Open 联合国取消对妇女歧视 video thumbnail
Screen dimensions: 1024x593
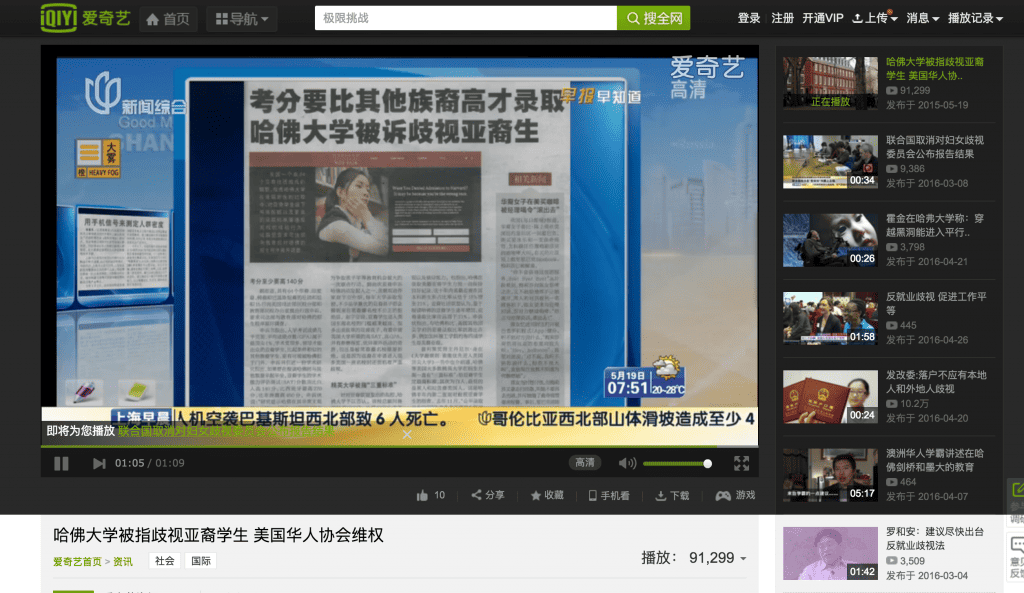tap(830, 161)
